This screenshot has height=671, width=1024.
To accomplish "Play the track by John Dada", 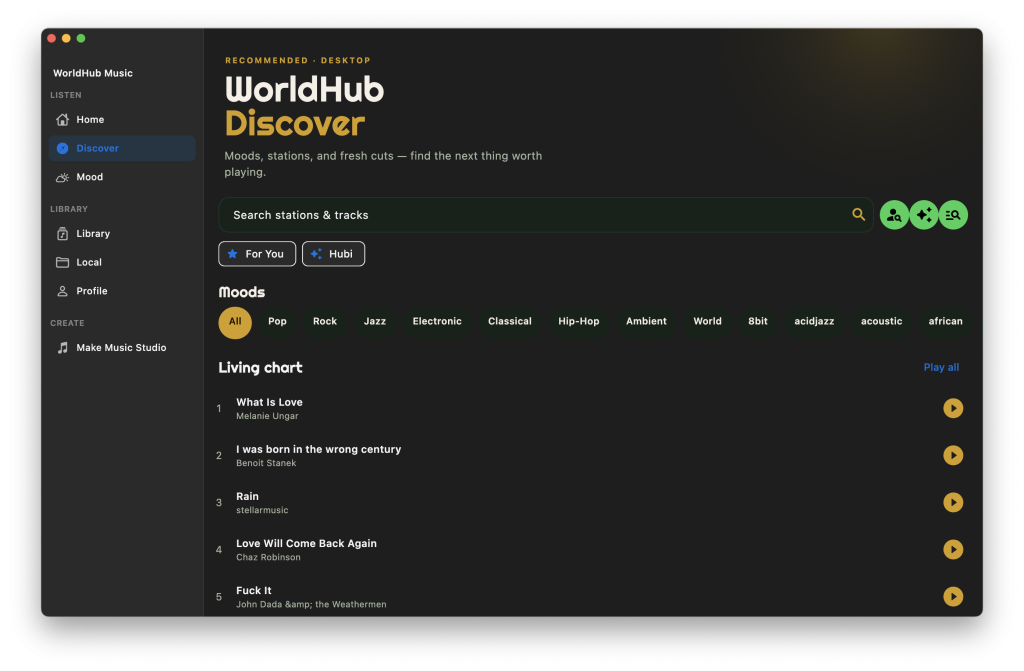I will pos(953,597).
